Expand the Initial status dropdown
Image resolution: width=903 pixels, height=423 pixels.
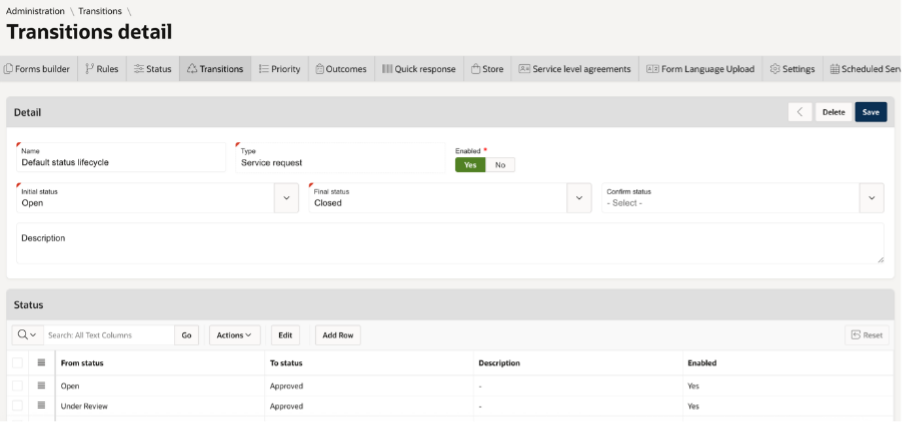tap(286, 198)
